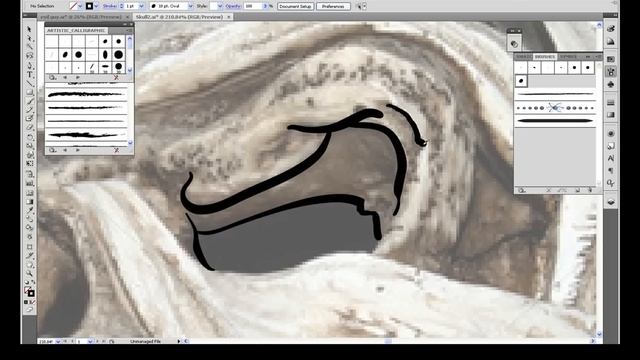Click the default fill and stroke icon
640x360 pixels.
[27, 282]
